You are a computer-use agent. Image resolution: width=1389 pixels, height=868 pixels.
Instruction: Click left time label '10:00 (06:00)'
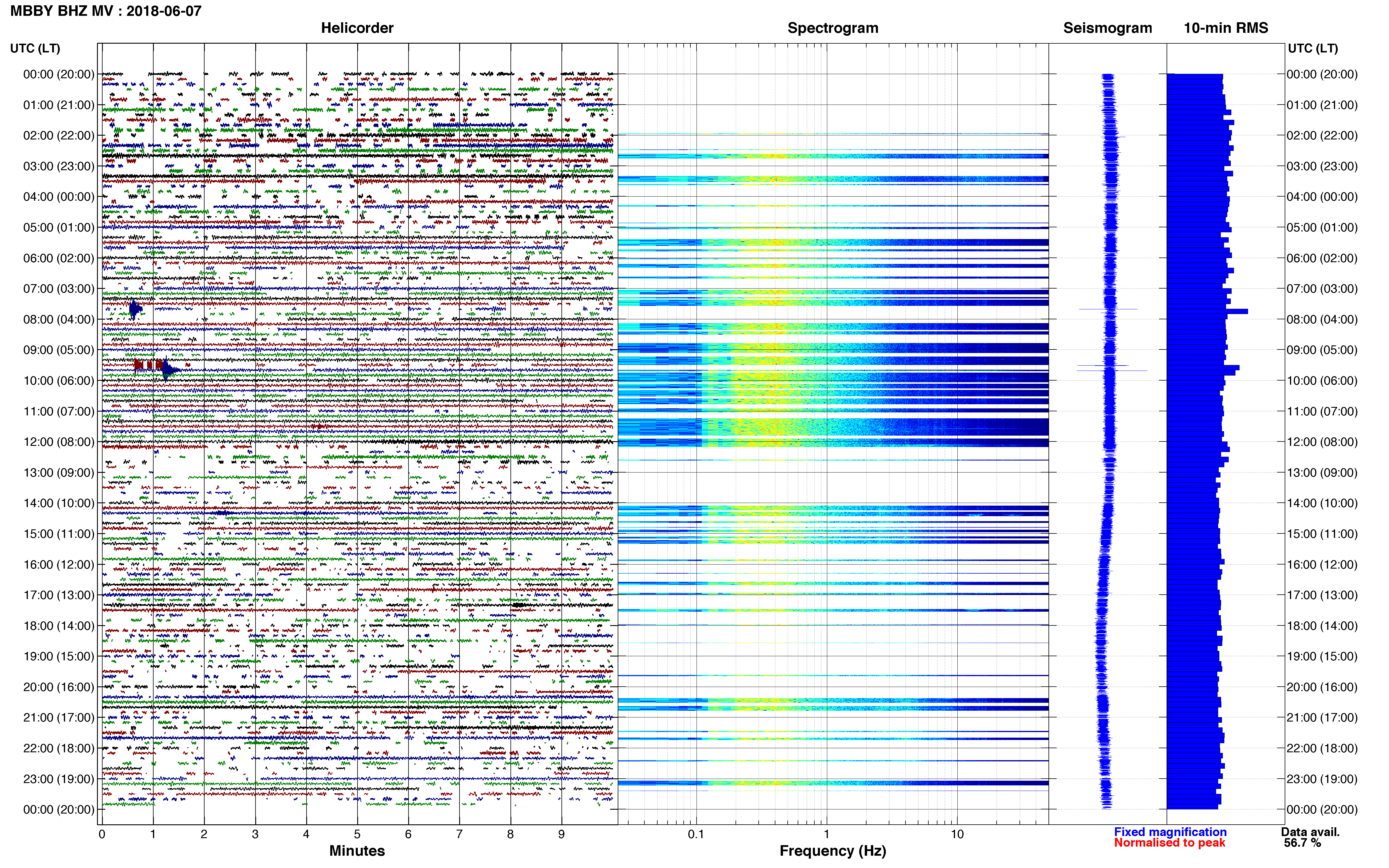point(59,381)
